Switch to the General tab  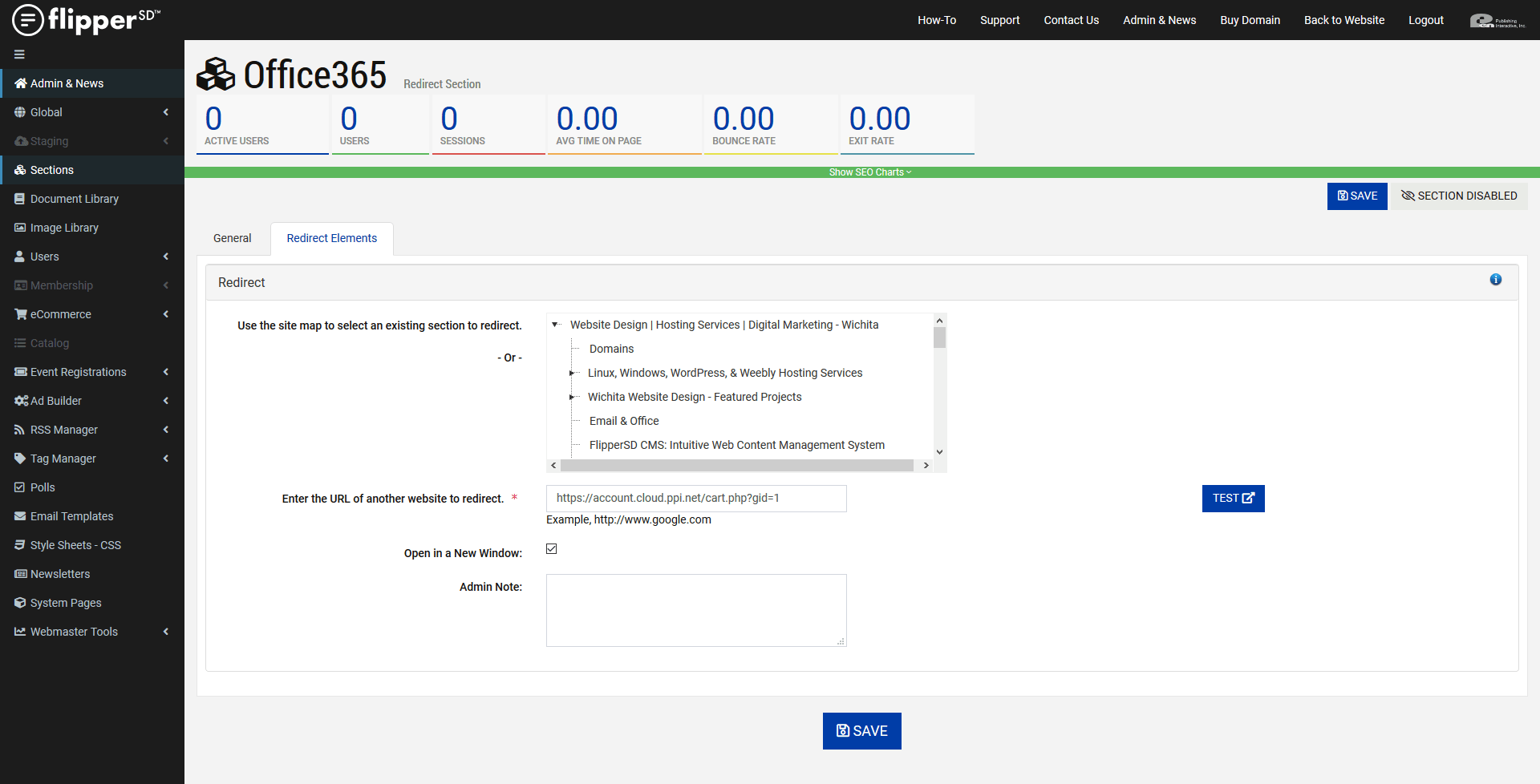click(x=233, y=238)
